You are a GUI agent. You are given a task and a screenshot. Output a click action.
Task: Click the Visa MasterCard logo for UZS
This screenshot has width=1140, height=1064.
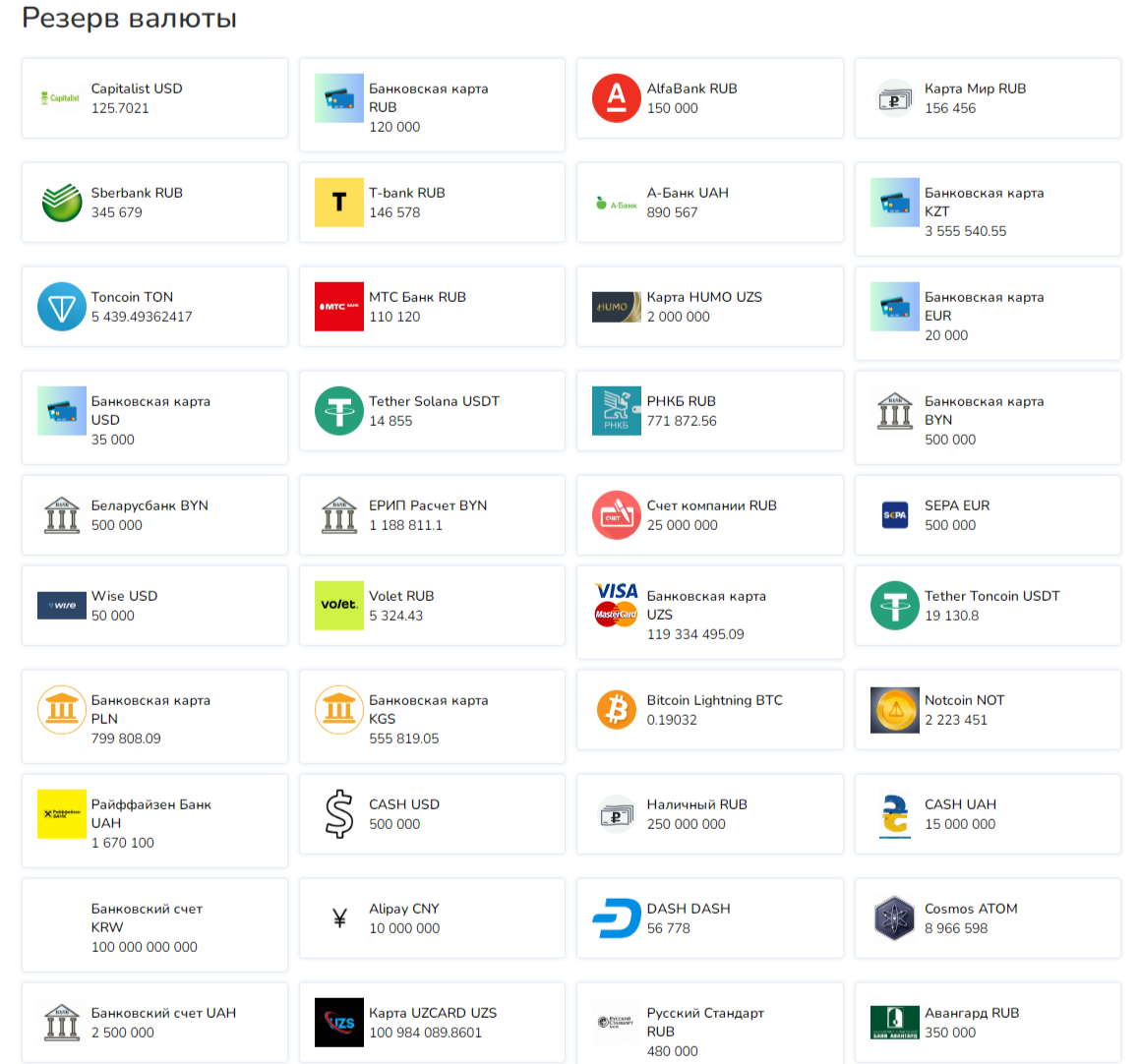pos(617,606)
